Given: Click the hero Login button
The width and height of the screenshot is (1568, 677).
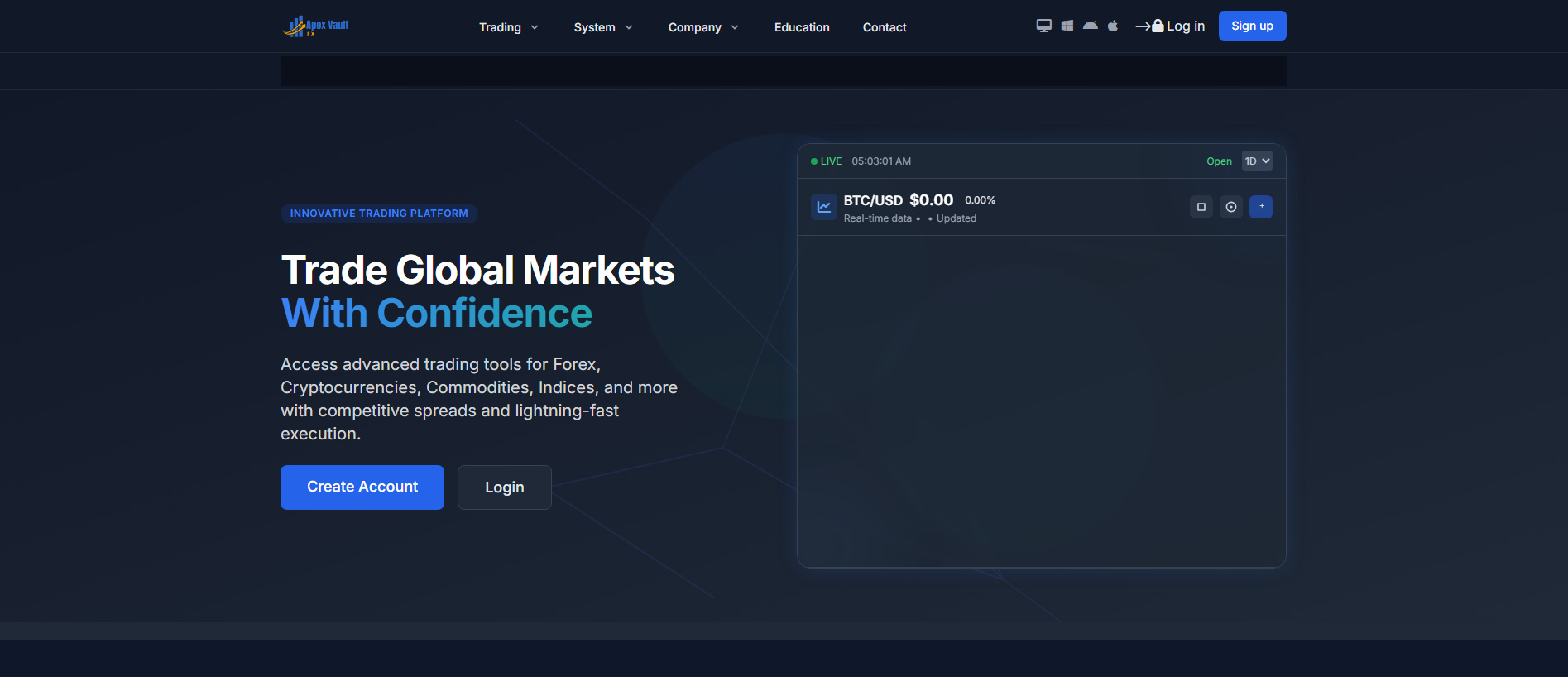Looking at the screenshot, I should coord(505,487).
